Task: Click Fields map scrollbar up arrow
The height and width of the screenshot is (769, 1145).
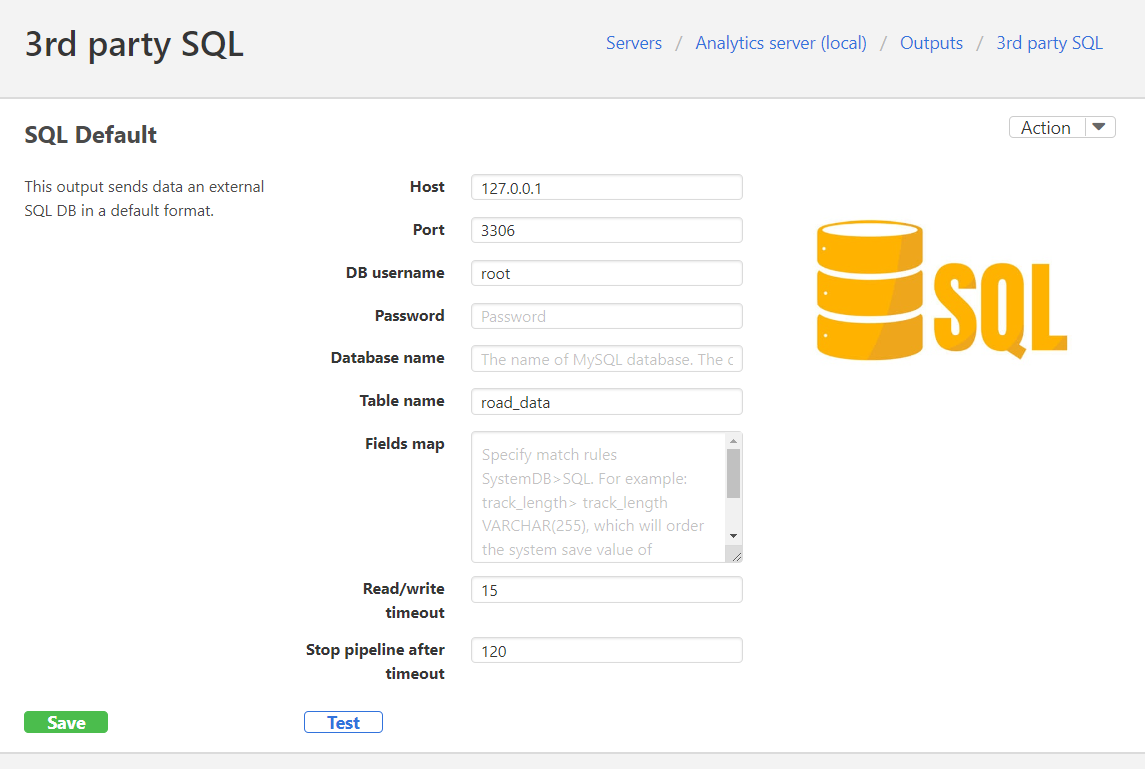Action: (734, 441)
